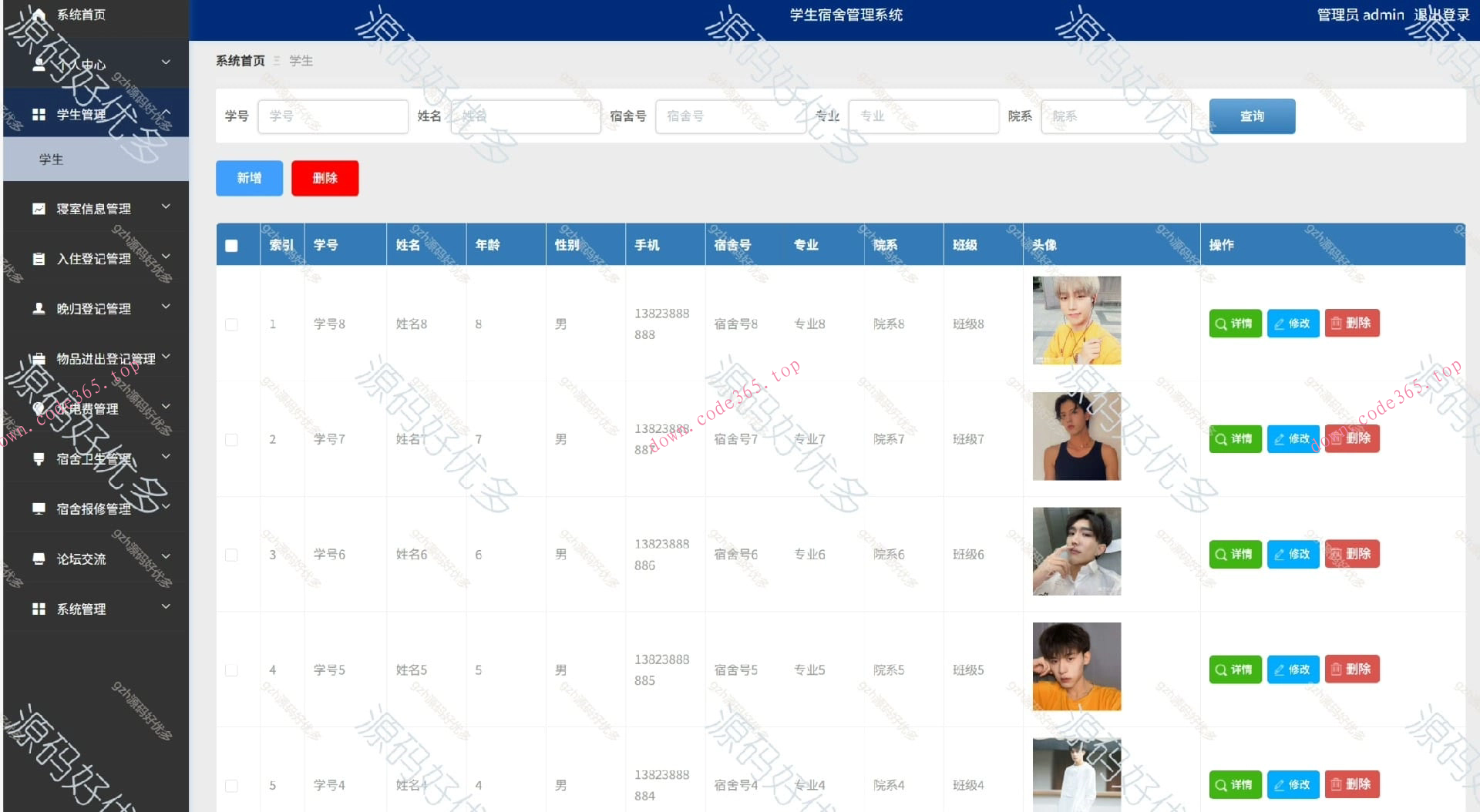Toggle the select-all checkbox in table header
Screen dimensions: 1480x812
[231, 244]
